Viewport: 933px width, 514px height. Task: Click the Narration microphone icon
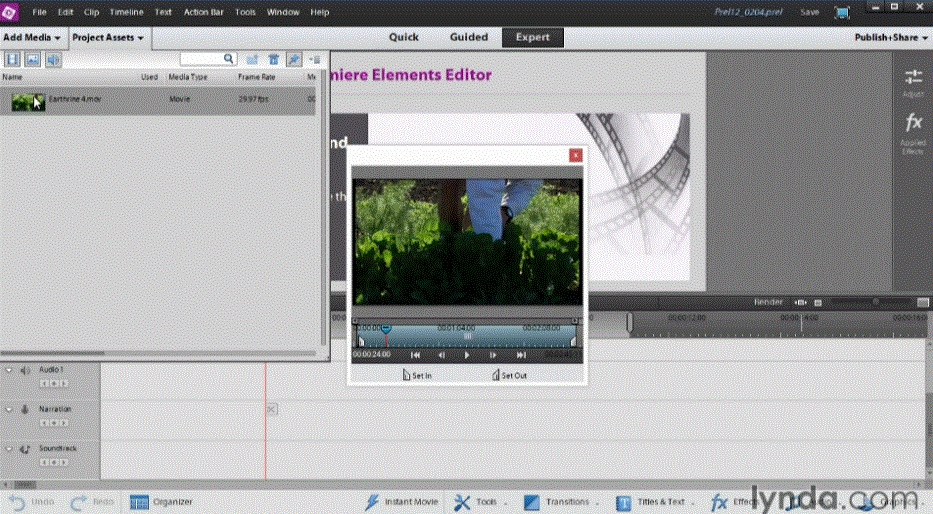coord(25,409)
